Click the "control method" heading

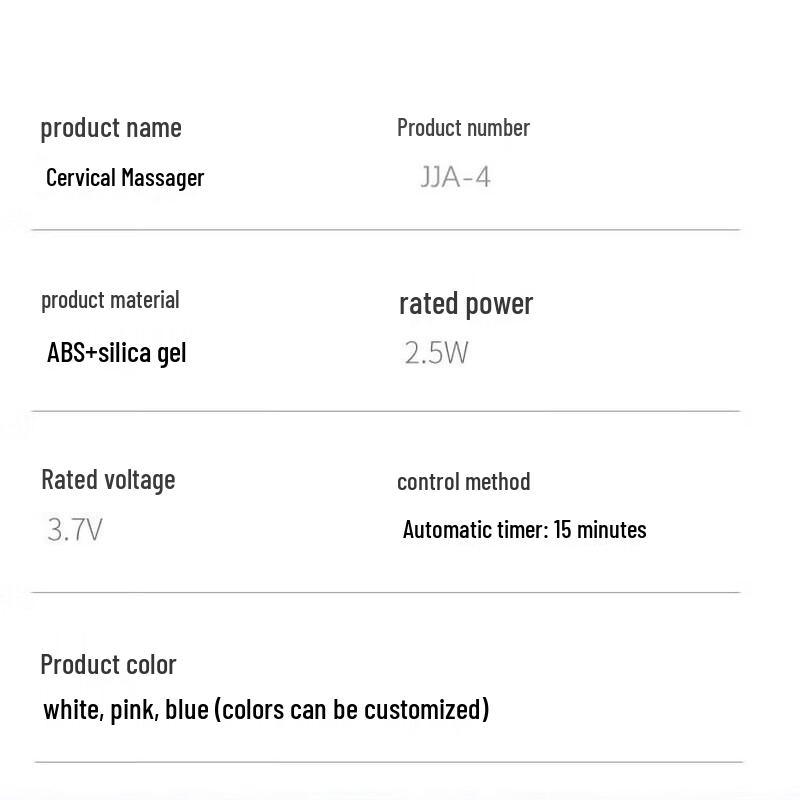463,482
